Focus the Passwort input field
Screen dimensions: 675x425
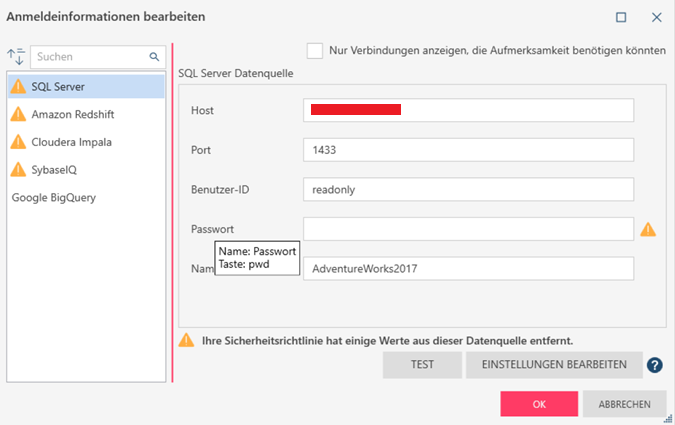[x=468, y=229]
